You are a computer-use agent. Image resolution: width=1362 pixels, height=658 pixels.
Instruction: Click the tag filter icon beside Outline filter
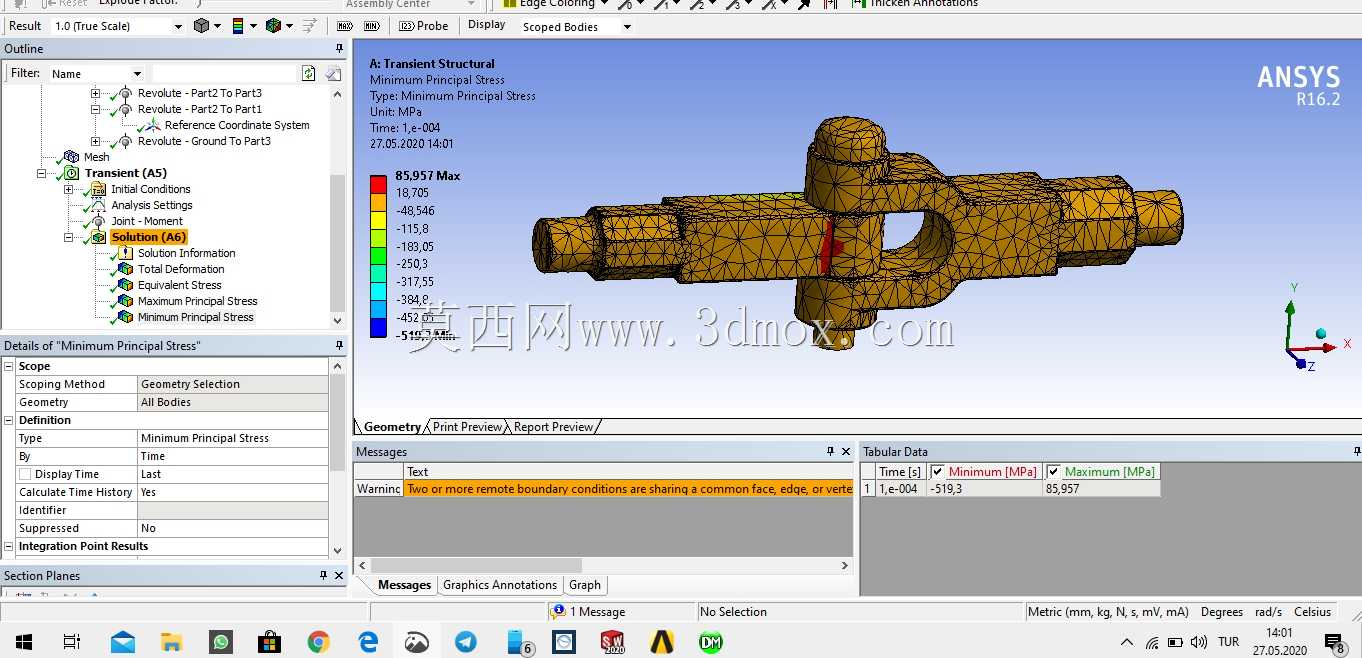333,73
